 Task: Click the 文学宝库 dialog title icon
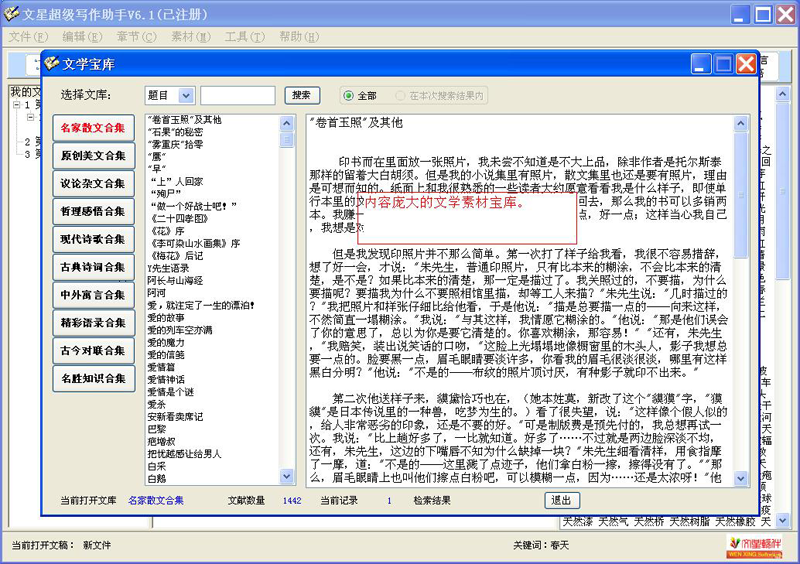[x=52, y=64]
